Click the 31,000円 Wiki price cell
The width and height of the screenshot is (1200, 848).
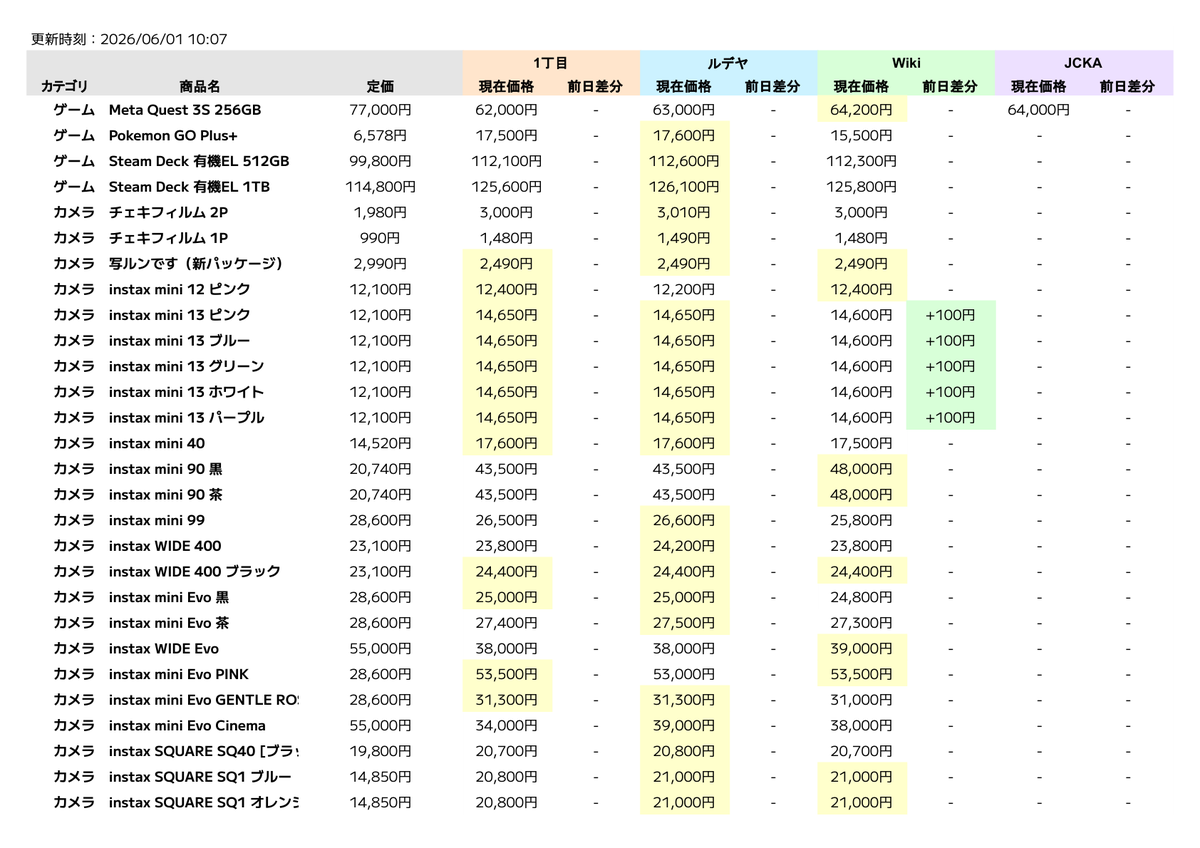tap(862, 700)
